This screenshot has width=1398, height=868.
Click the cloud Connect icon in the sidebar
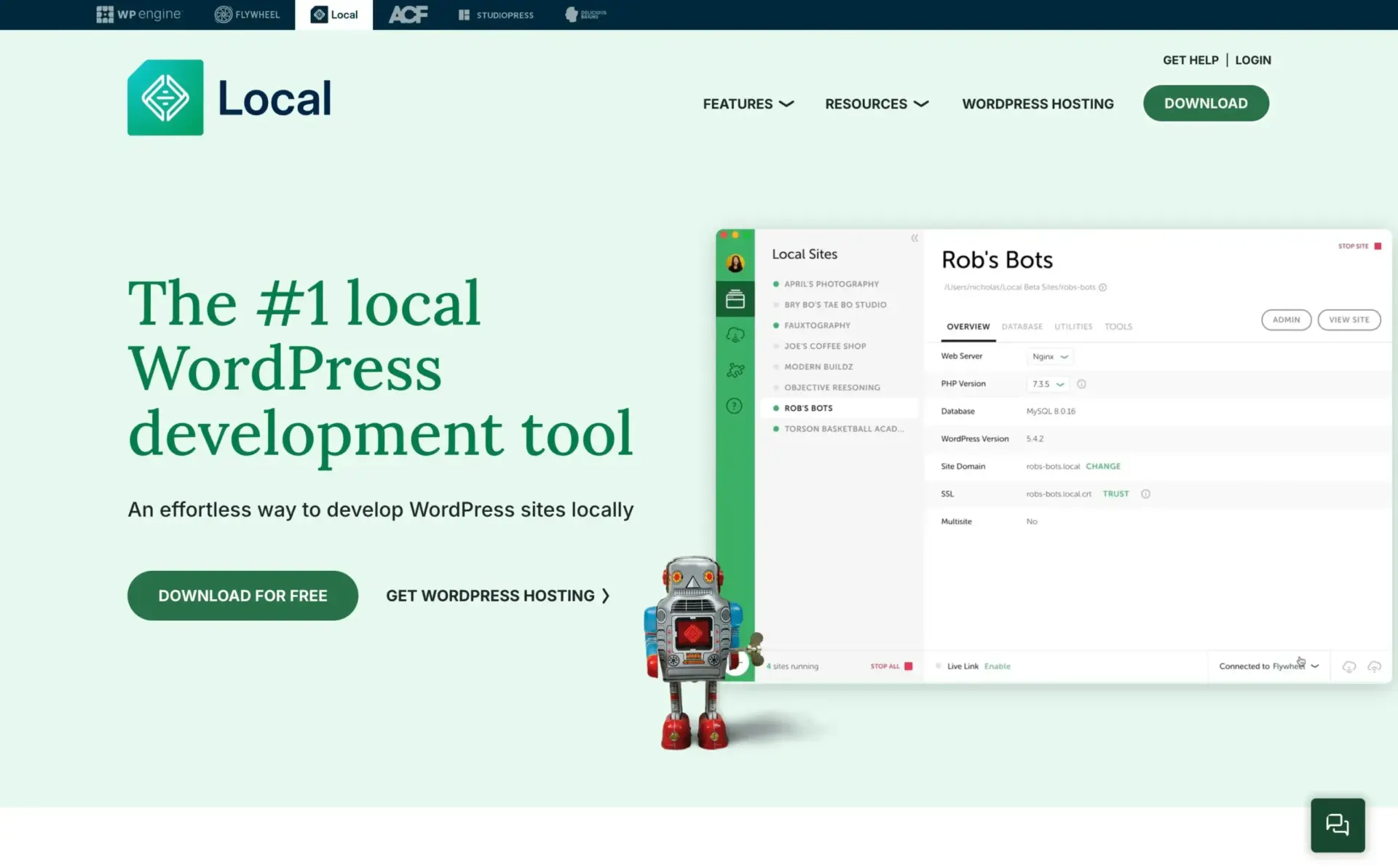(735, 334)
